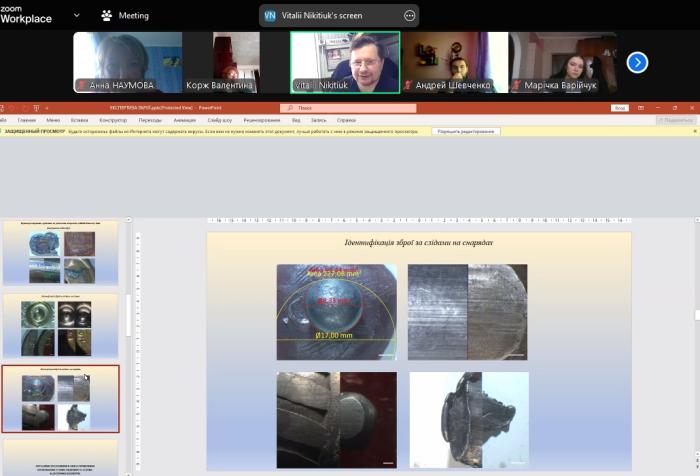Screen dimensions: 700x476
Task: Select Андрей Шевченко video tile
Action: click(x=455, y=62)
